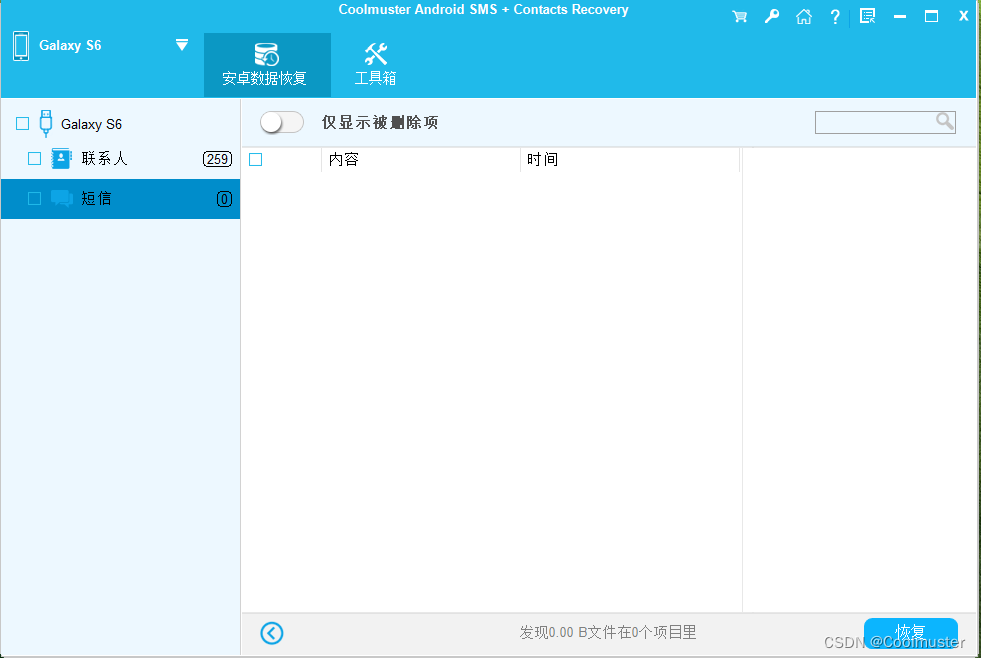This screenshot has height=658, width=981.
Task: Toggle the 仅显示被删除项 switch
Action: (x=282, y=122)
